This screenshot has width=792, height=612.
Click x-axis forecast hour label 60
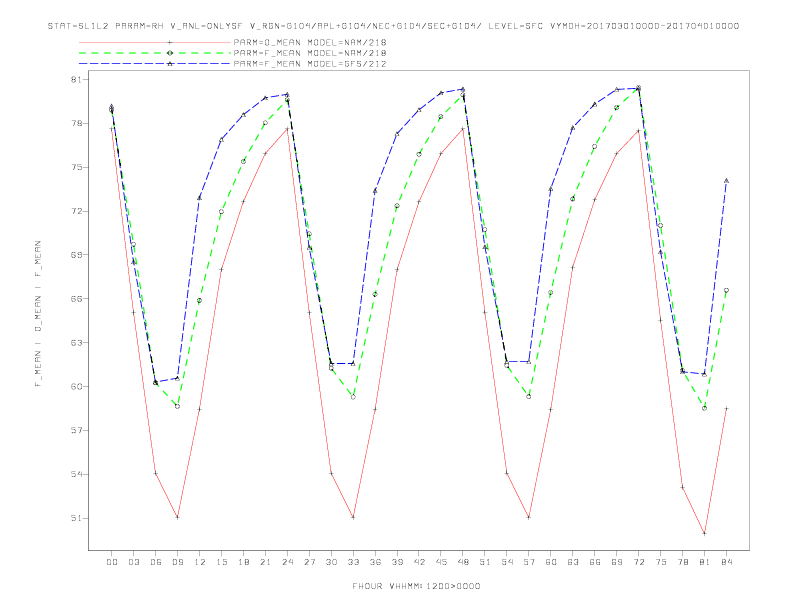tap(551, 562)
